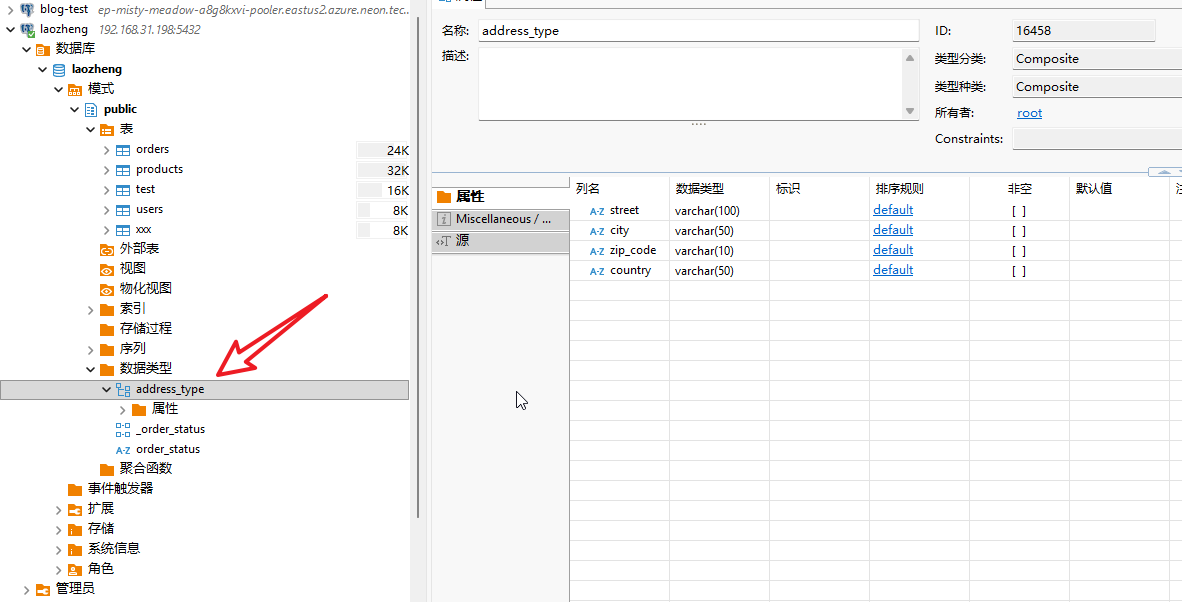1182x602 pixels.
Task: Click the orders table icon
Action: coord(123,150)
